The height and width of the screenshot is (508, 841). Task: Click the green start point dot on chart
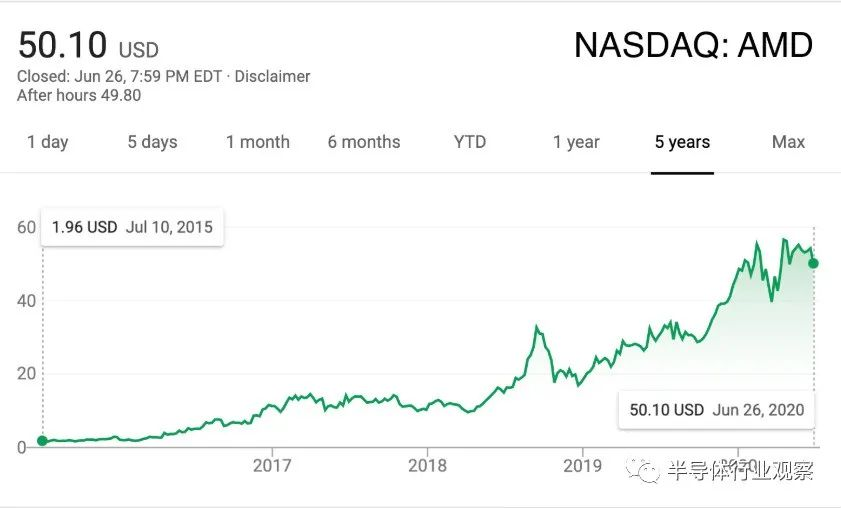click(x=42, y=441)
